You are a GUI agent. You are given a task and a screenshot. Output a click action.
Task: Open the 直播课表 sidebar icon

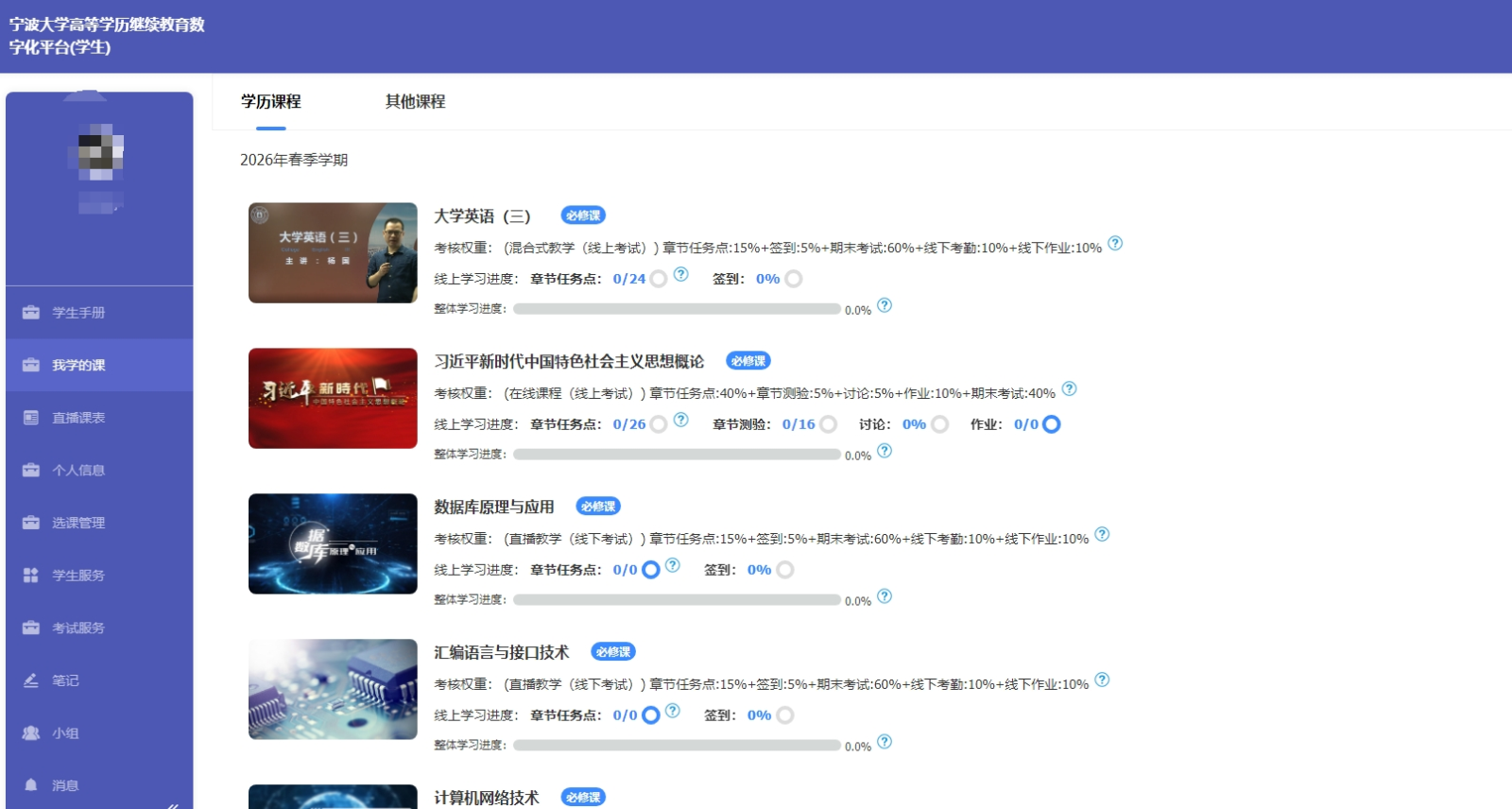(x=31, y=418)
